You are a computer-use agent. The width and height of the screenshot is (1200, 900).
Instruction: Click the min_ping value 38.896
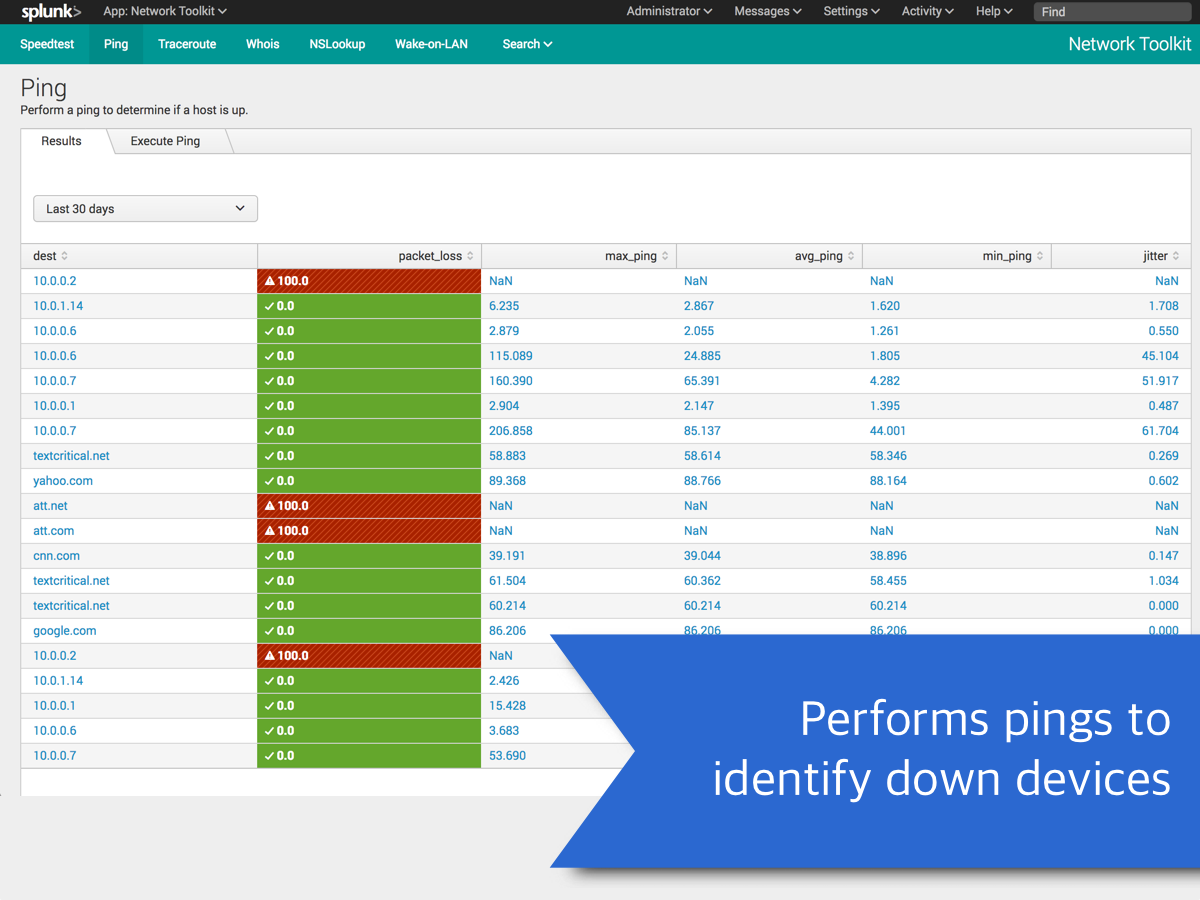(888, 556)
